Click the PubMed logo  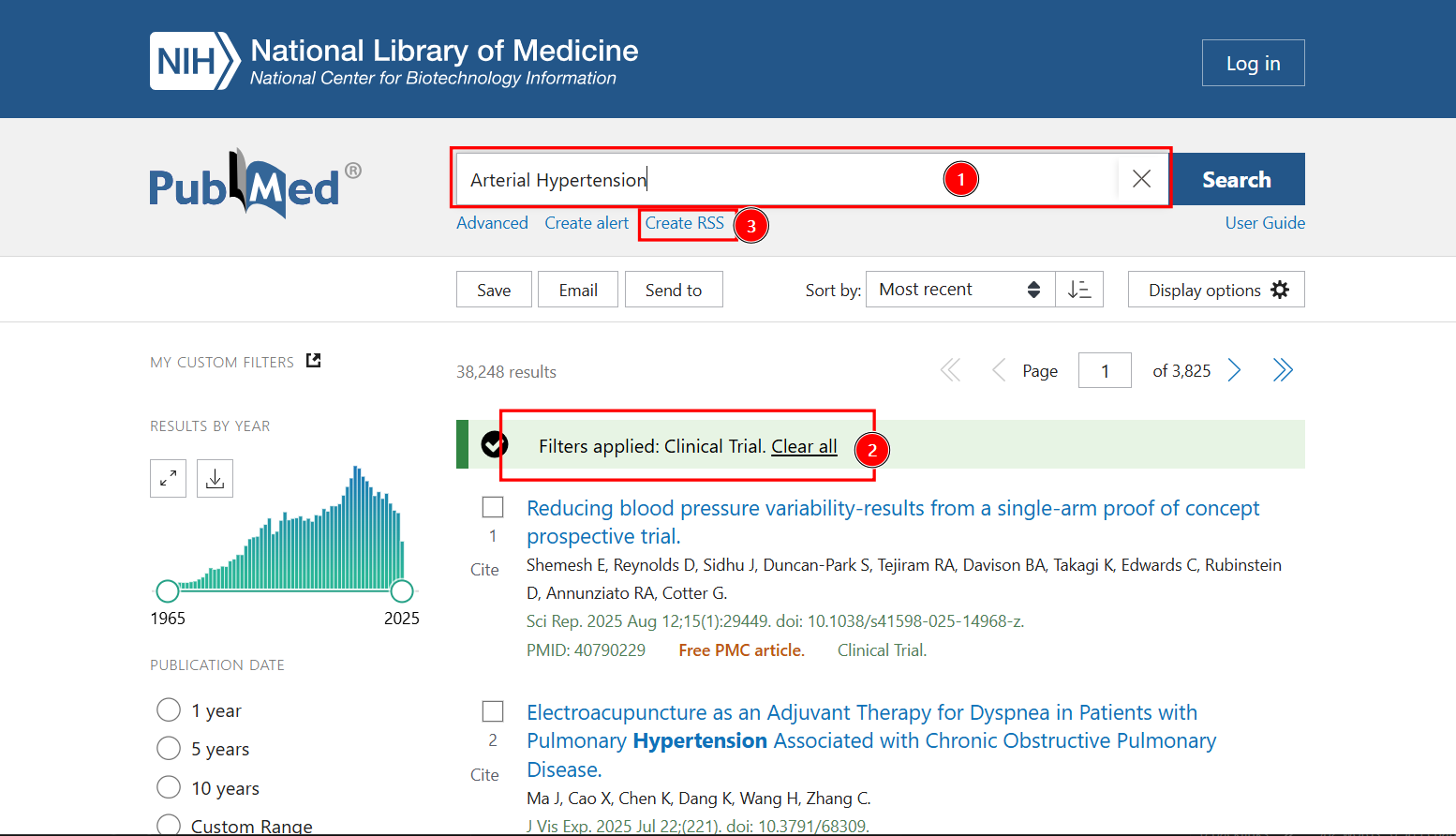[254, 185]
